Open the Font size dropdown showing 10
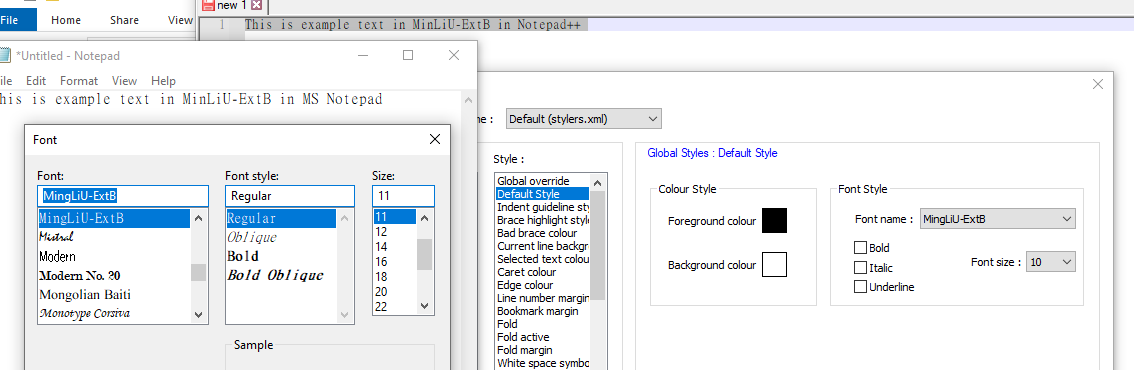 (x=1050, y=262)
